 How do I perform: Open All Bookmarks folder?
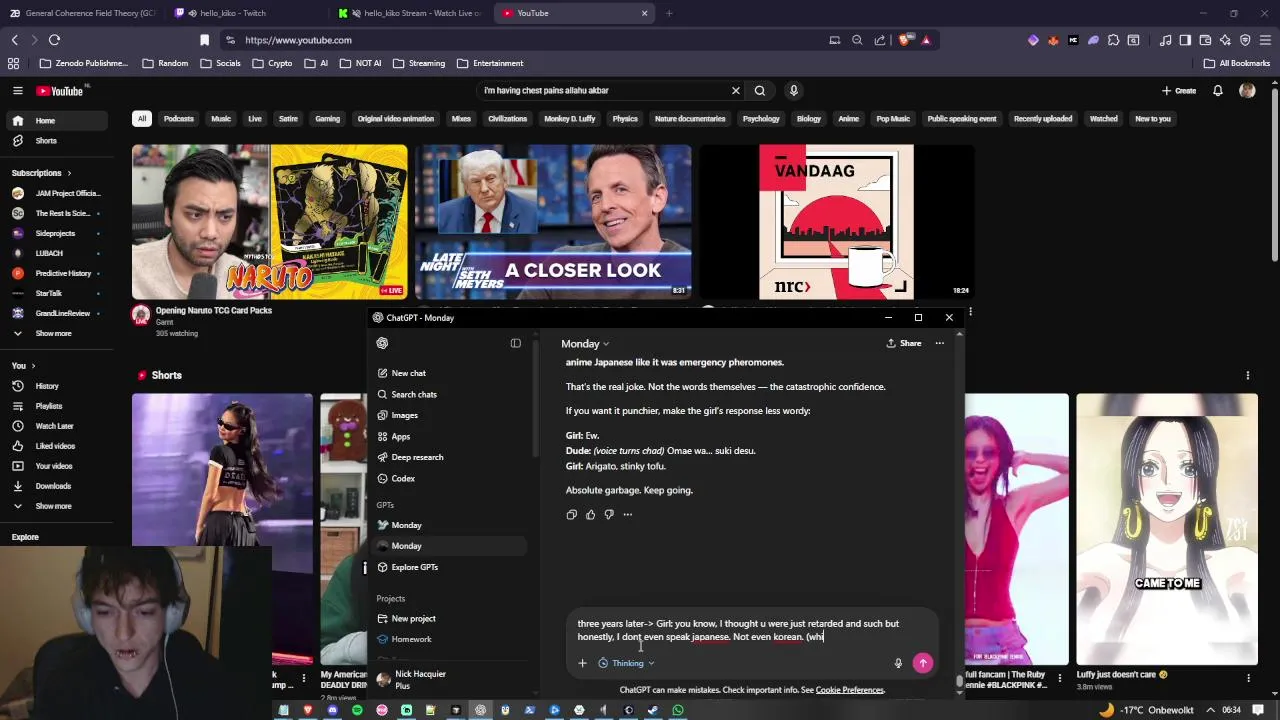(x=1237, y=63)
